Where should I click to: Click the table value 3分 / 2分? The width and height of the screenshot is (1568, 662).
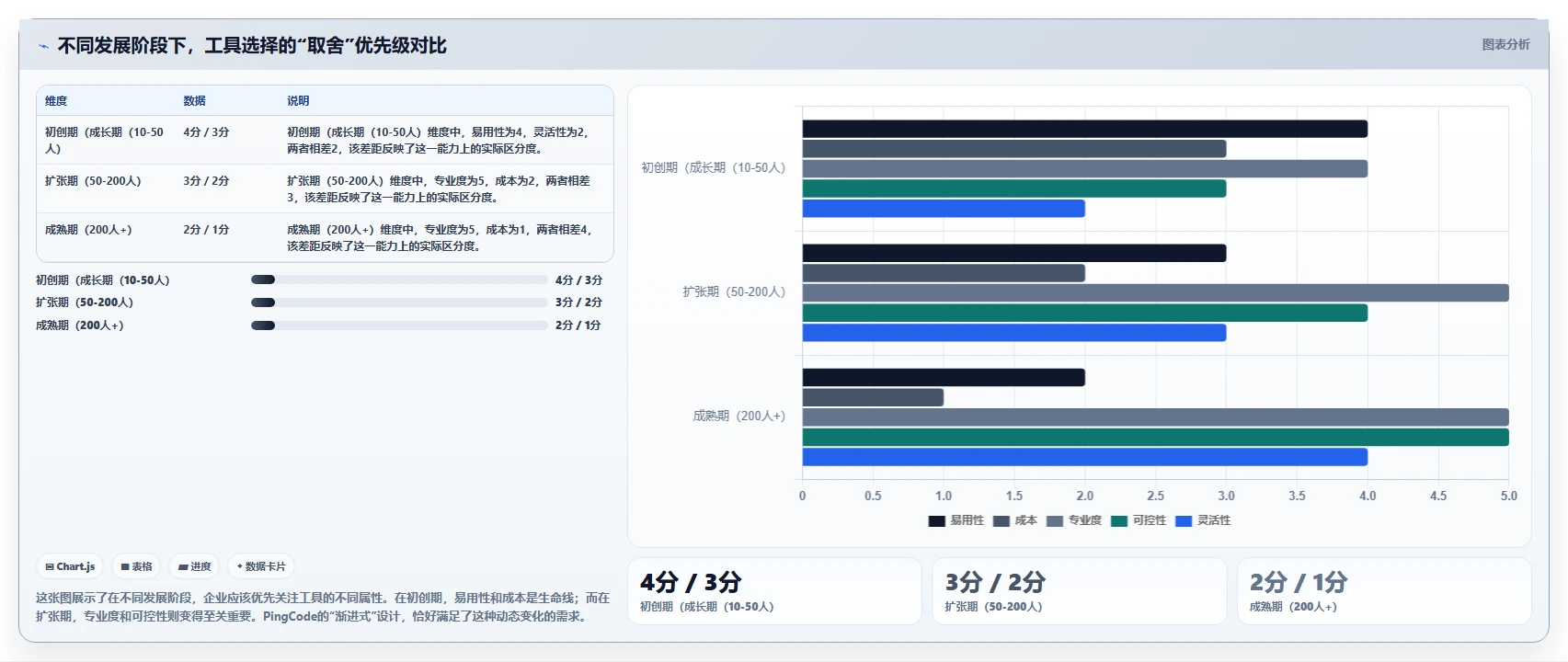206,181
